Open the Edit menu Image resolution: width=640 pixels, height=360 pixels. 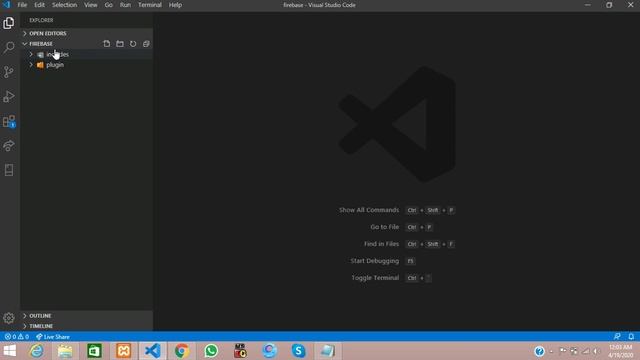[x=39, y=5]
